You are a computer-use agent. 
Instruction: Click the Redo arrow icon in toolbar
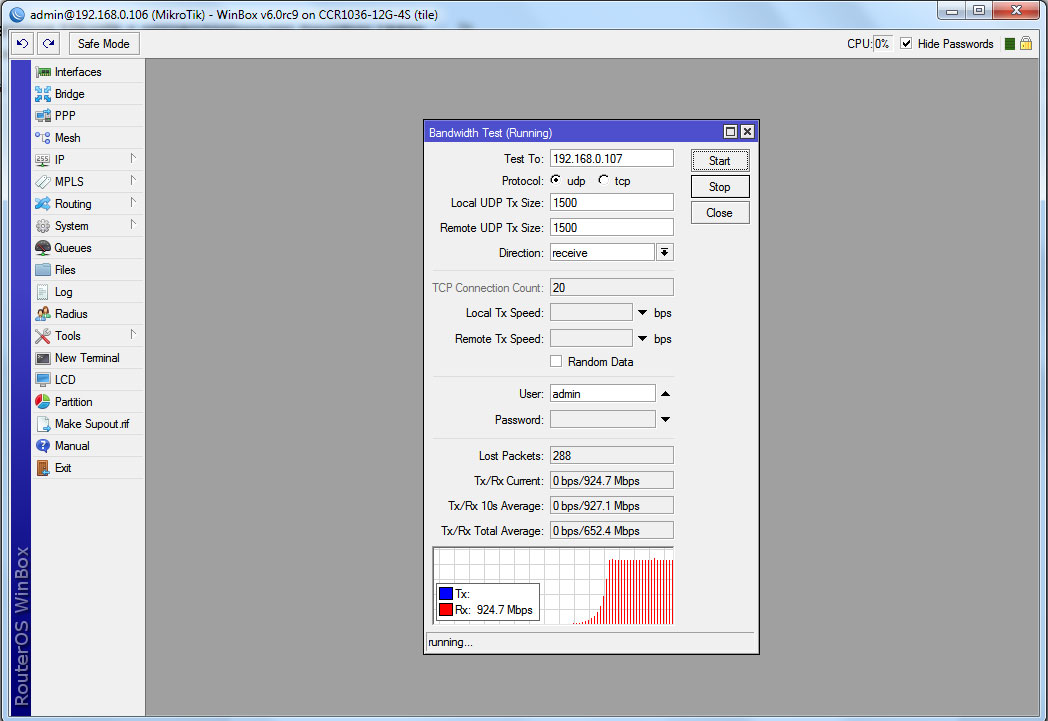(x=49, y=44)
